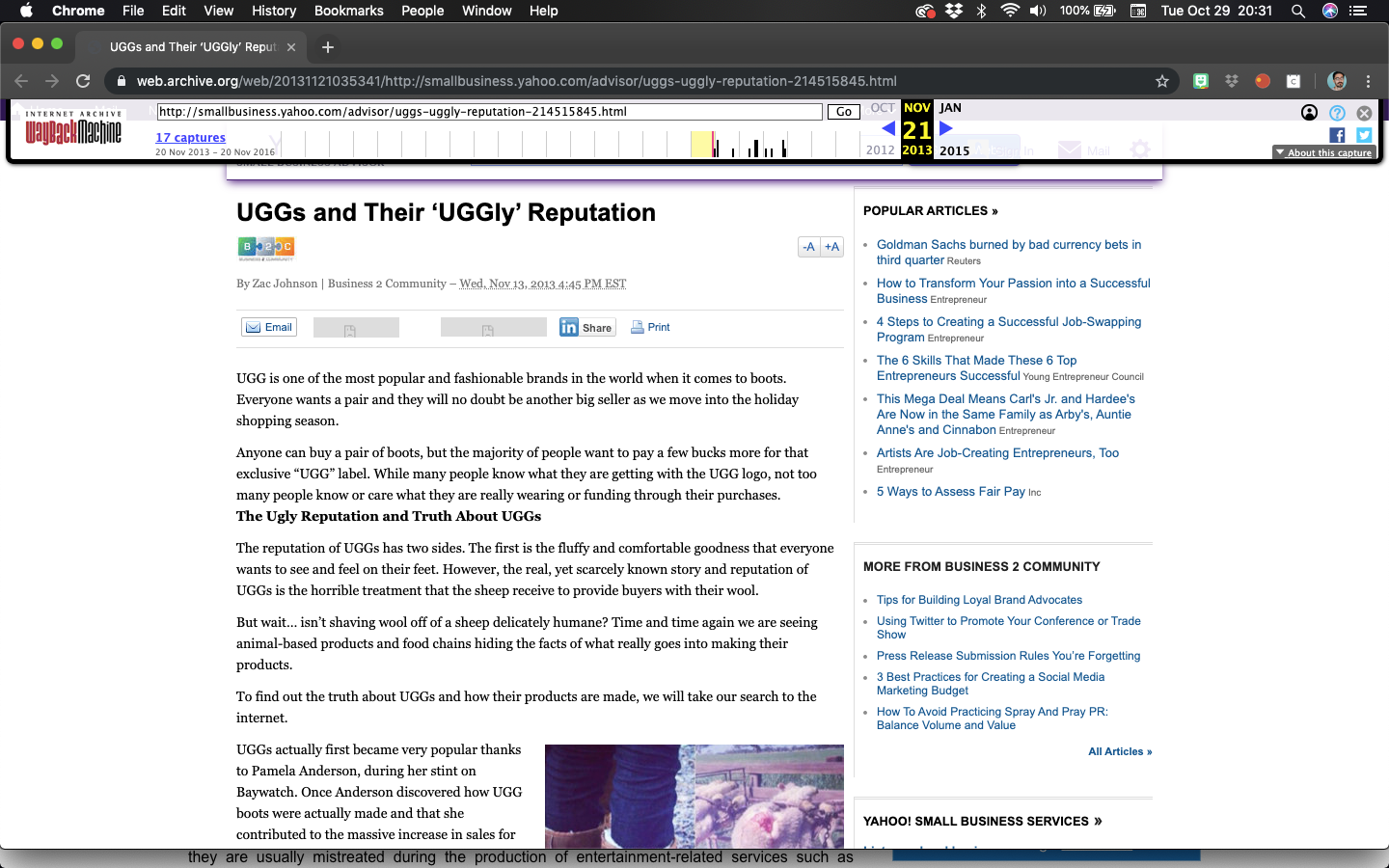Open the Bluetooth menu bar icon
This screenshot has width=1389, height=868.
click(982, 11)
